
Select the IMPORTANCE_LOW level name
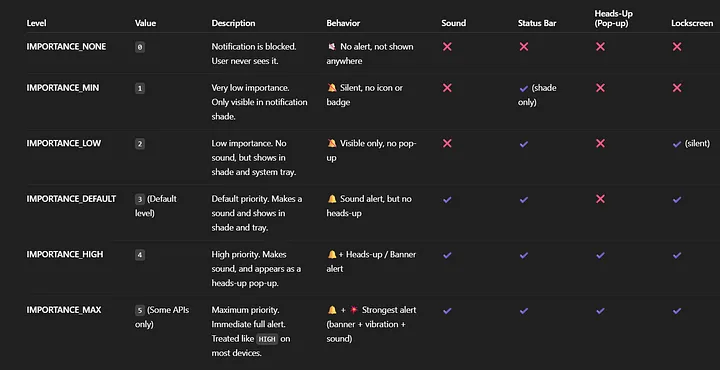pyautogui.click(x=64, y=143)
